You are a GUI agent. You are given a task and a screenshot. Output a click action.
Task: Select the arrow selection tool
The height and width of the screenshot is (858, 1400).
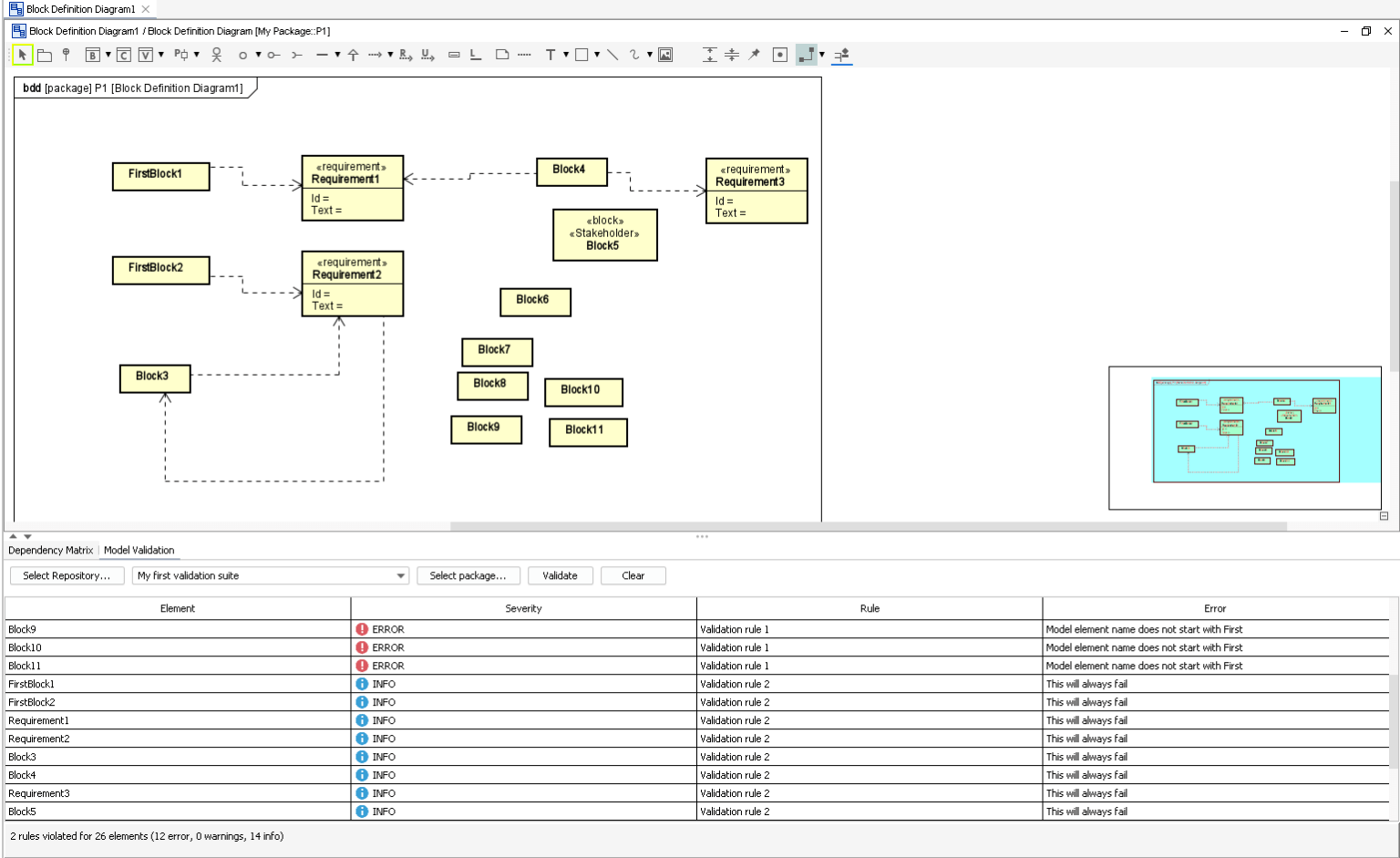coord(22,54)
